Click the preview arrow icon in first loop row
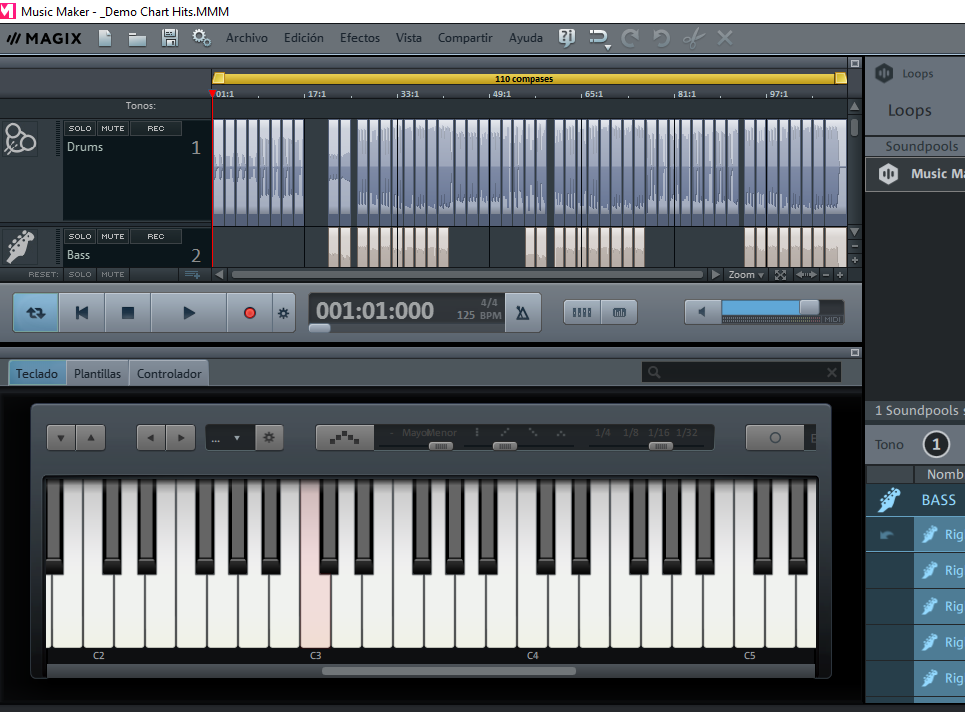Image resolution: width=965 pixels, height=712 pixels. [x=886, y=535]
